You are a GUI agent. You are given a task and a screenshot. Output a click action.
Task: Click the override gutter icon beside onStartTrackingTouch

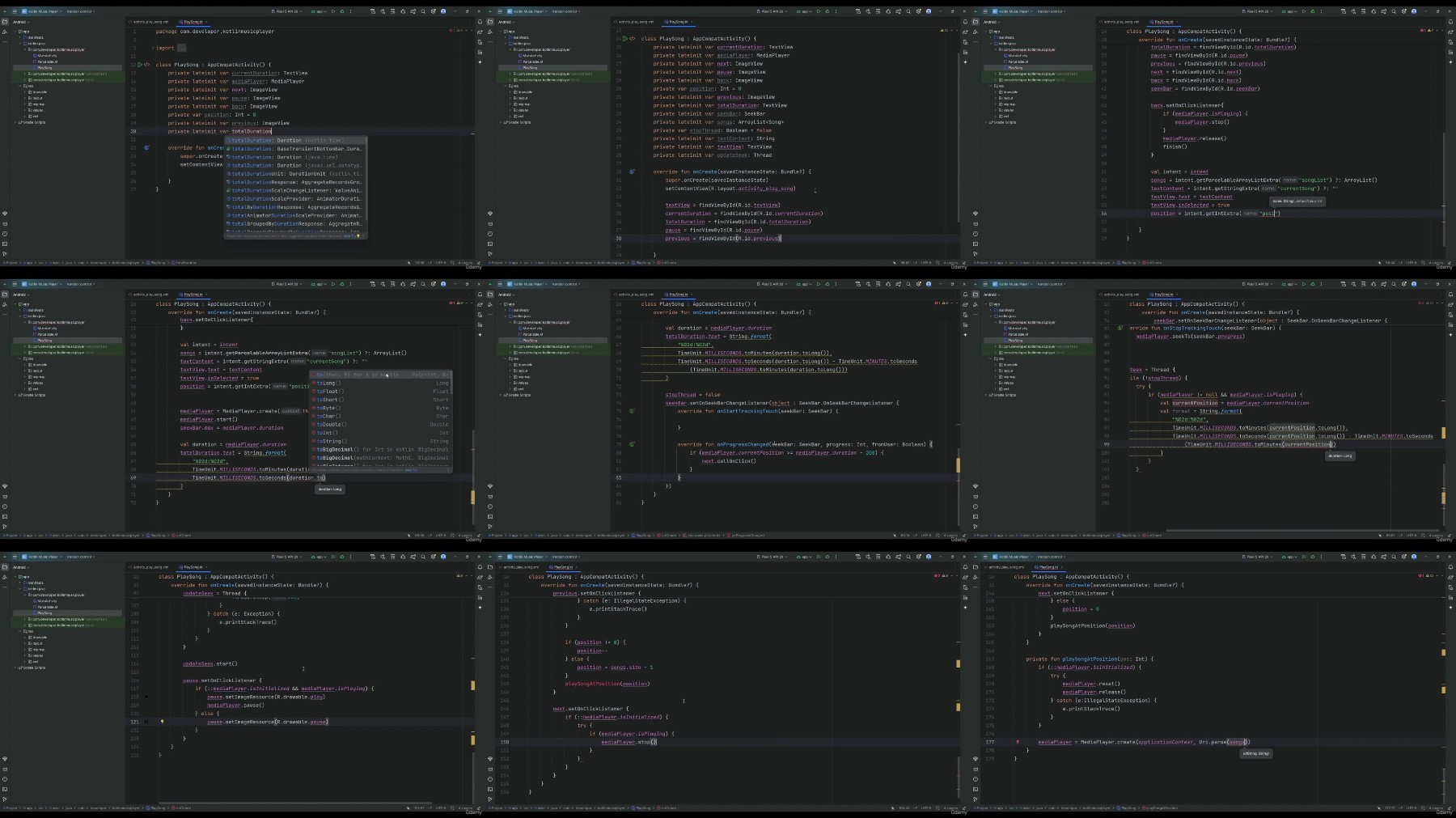[632, 411]
